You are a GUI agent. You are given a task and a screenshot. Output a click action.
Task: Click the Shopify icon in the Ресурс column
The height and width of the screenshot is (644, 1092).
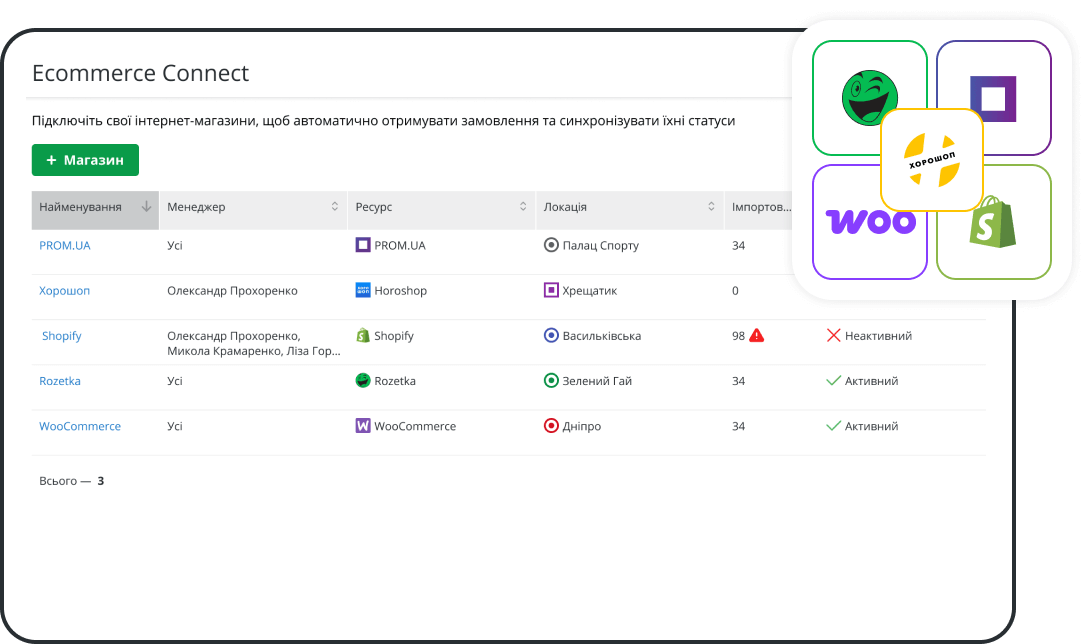(x=363, y=336)
